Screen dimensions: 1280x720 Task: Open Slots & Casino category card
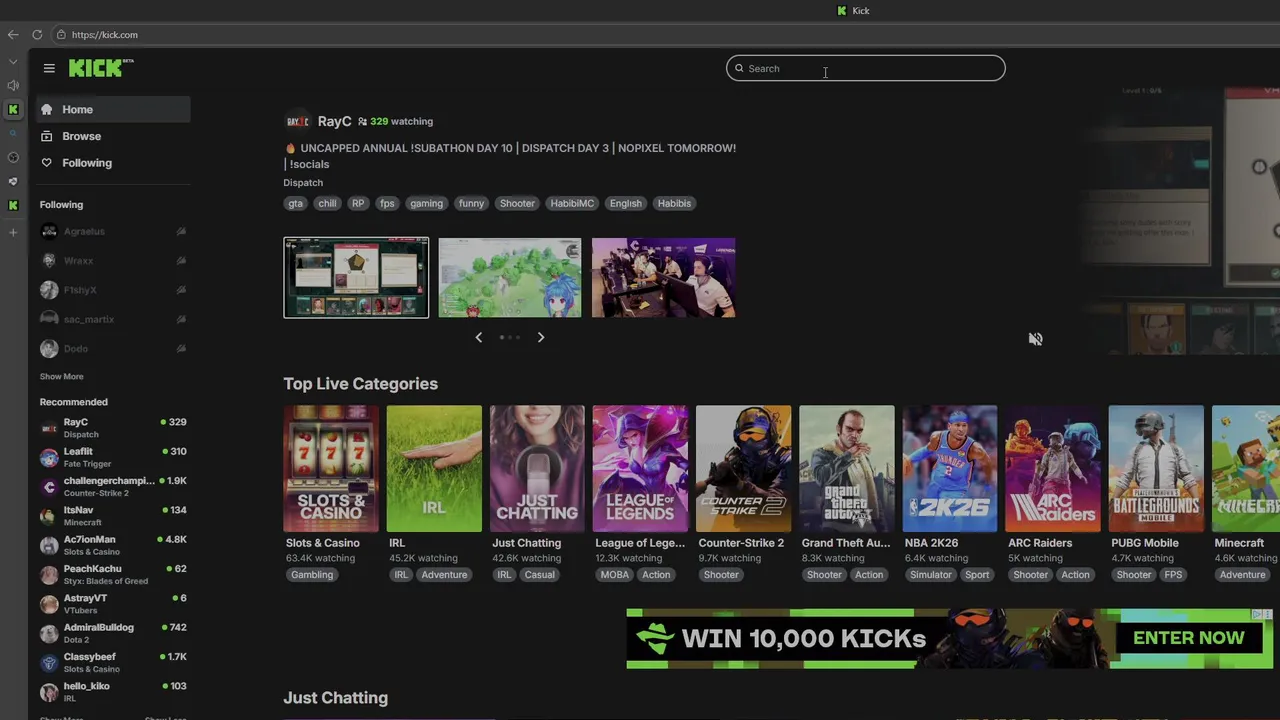[331, 469]
